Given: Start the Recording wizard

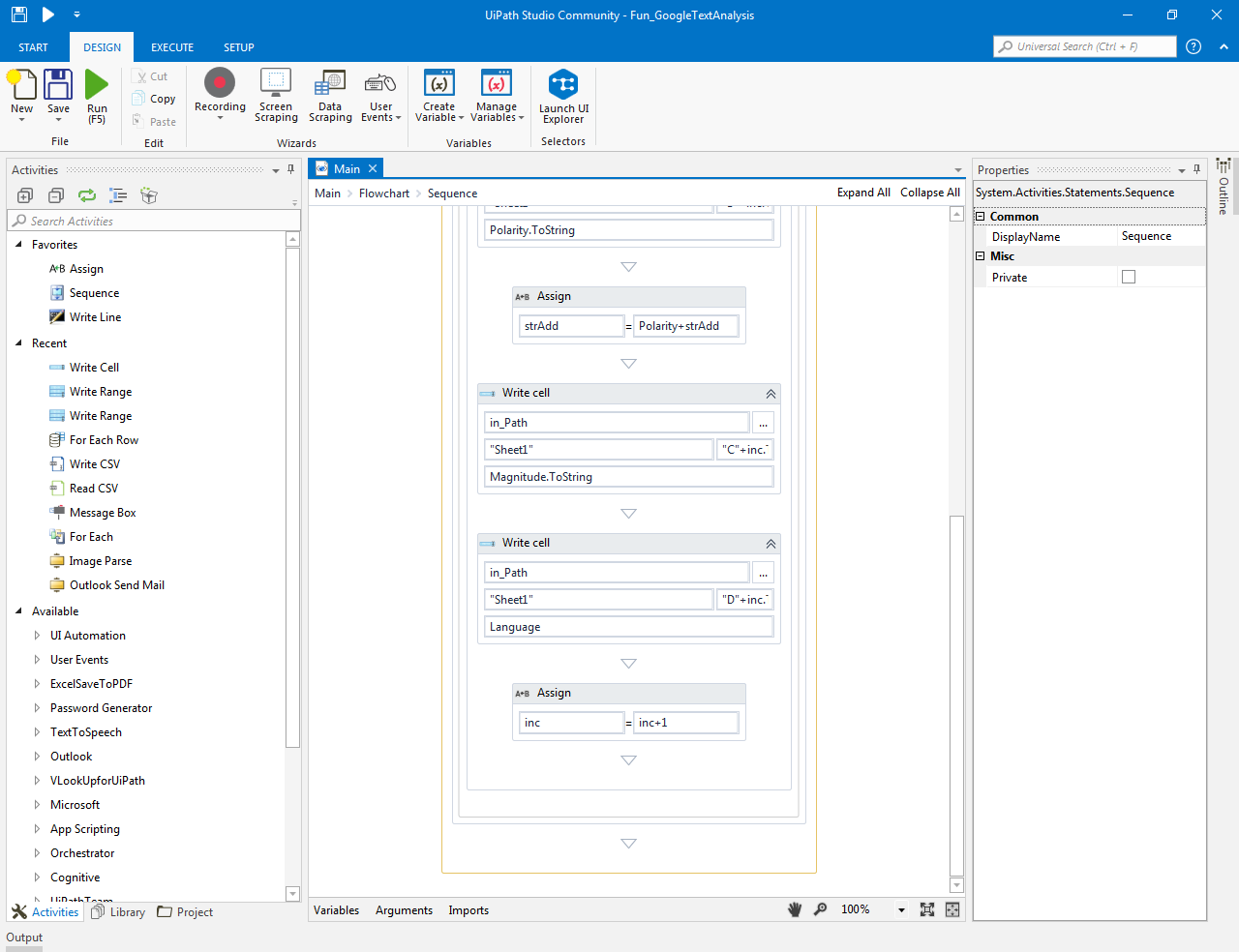Looking at the screenshot, I should point(220,94).
